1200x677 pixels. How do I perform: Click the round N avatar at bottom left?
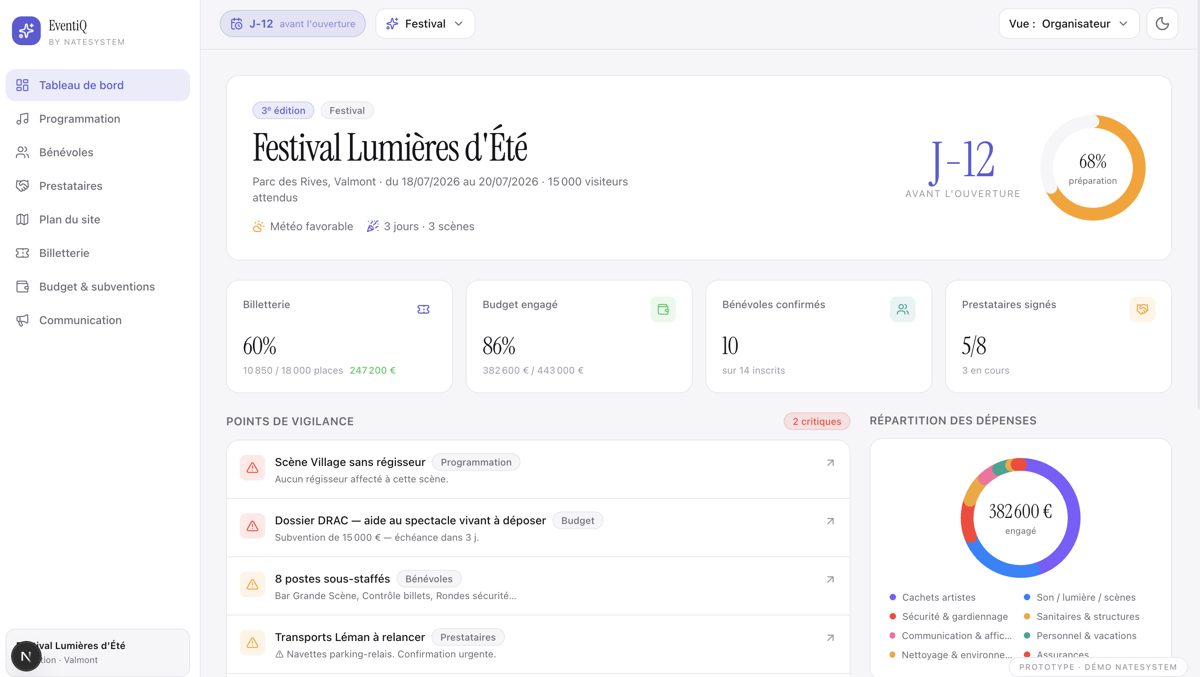[x=26, y=656]
